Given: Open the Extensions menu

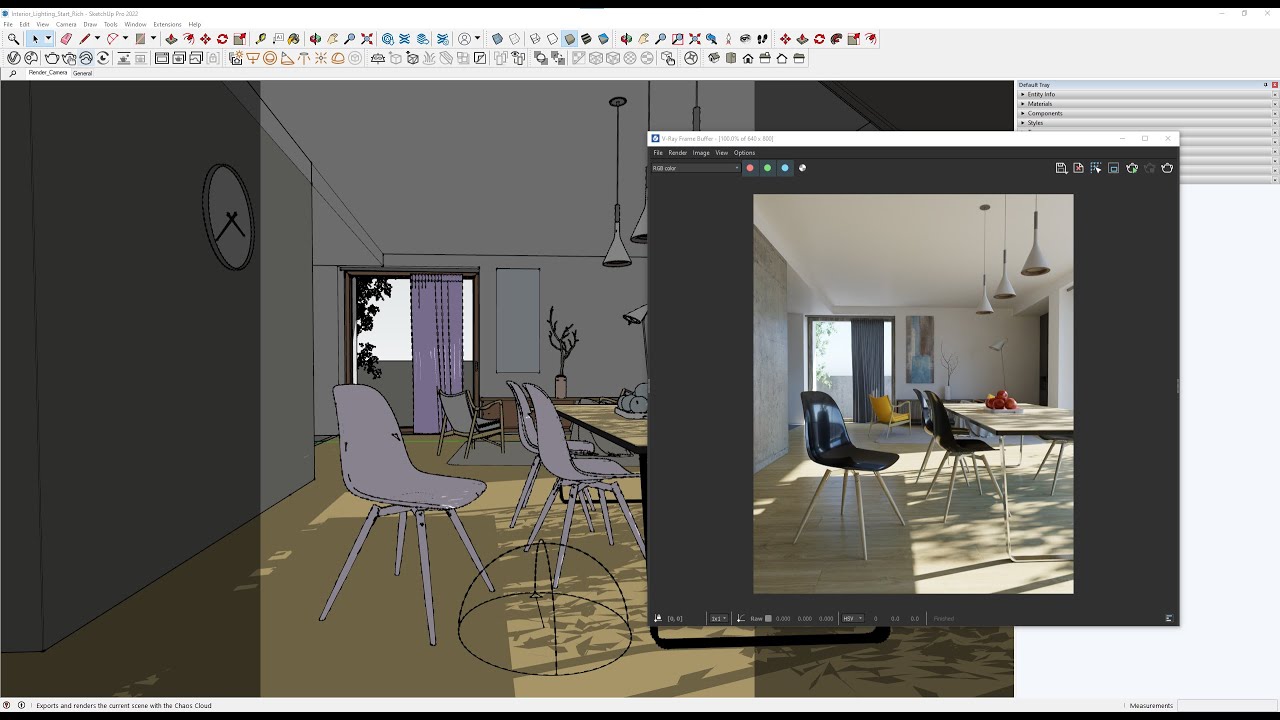Looking at the screenshot, I should click(x=167, y=24).
